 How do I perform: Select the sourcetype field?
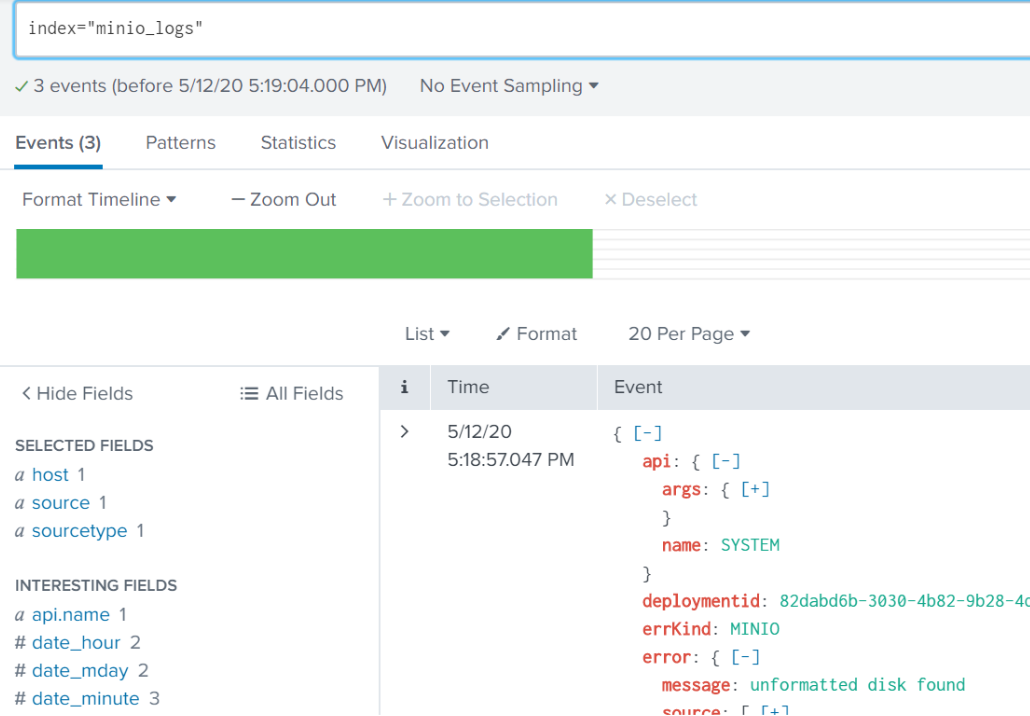[x=79, y=531]
